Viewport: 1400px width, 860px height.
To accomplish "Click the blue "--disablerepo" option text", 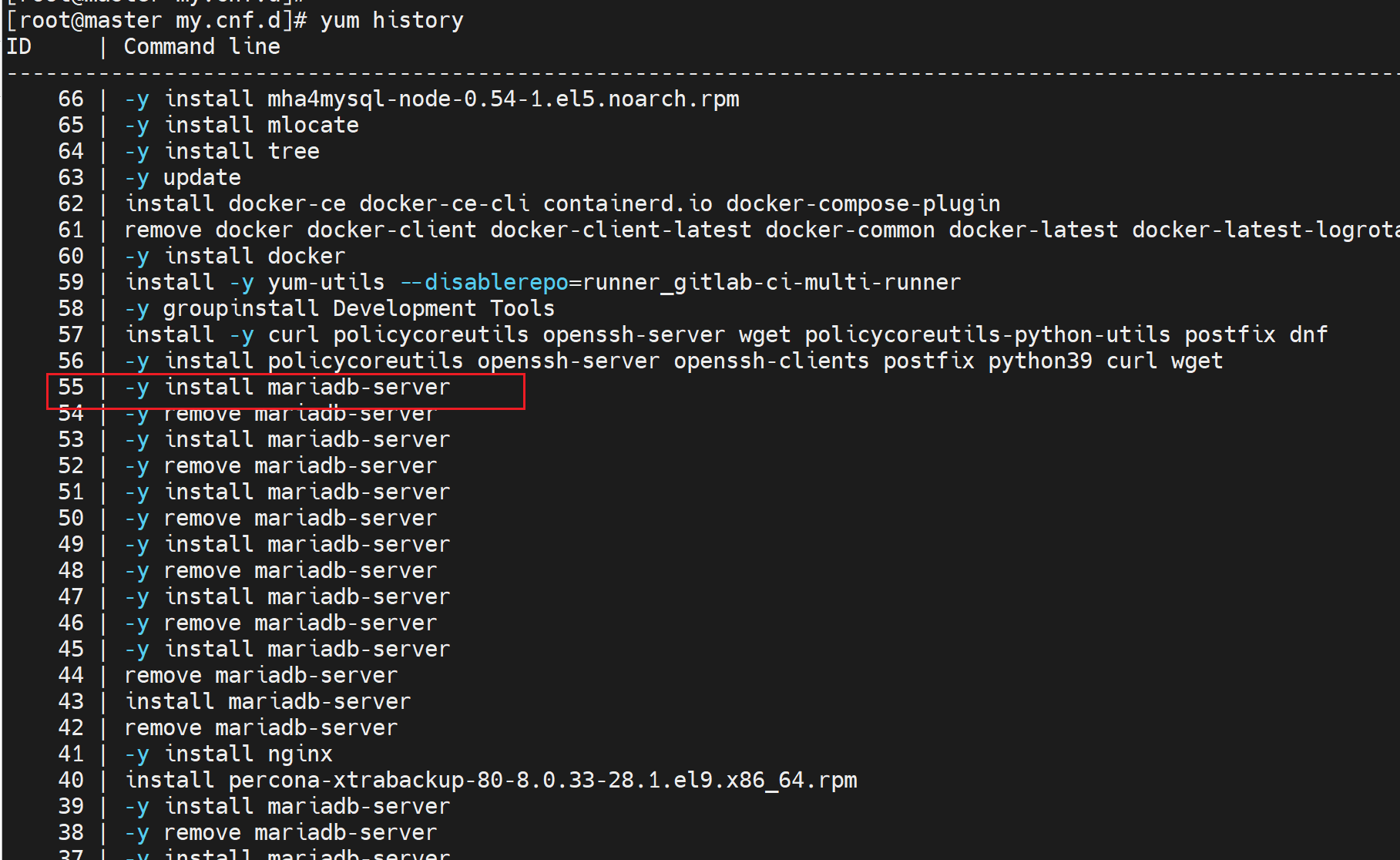I will (484, 283).
